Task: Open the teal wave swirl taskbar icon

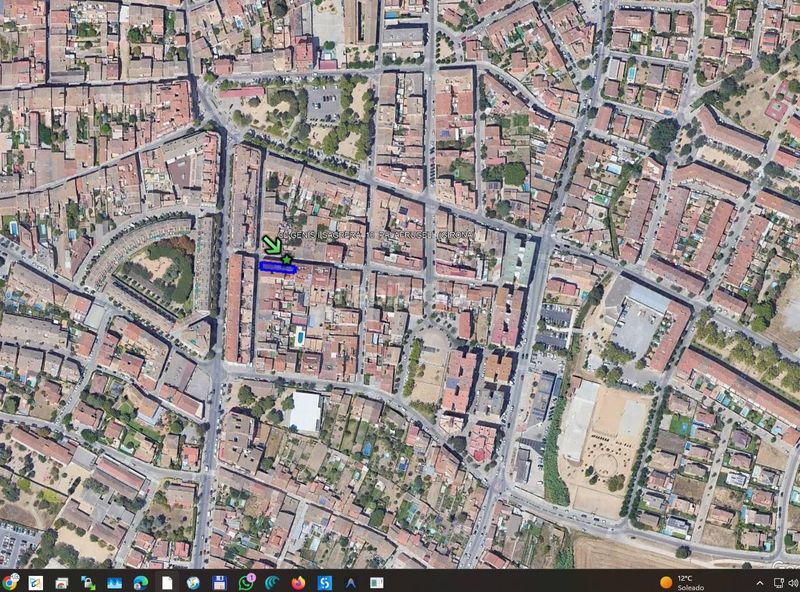Action: pos(272,582)
